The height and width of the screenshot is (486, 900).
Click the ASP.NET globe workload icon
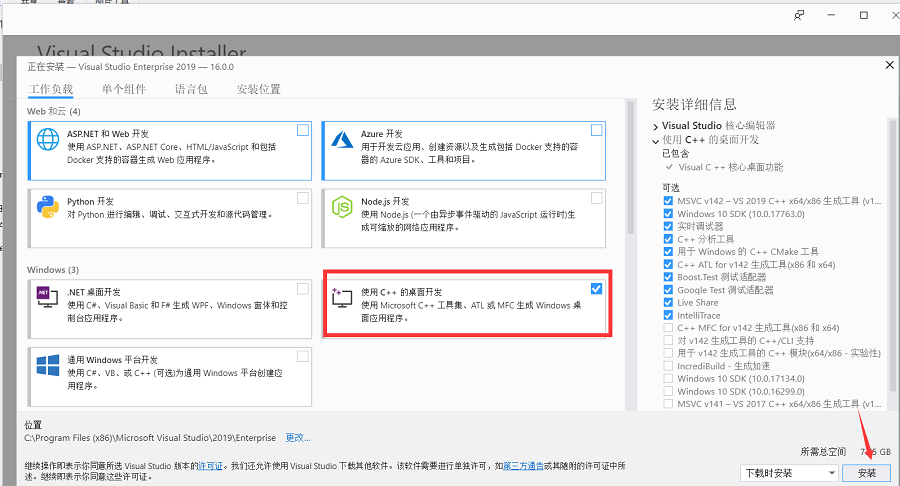point(47,141)
